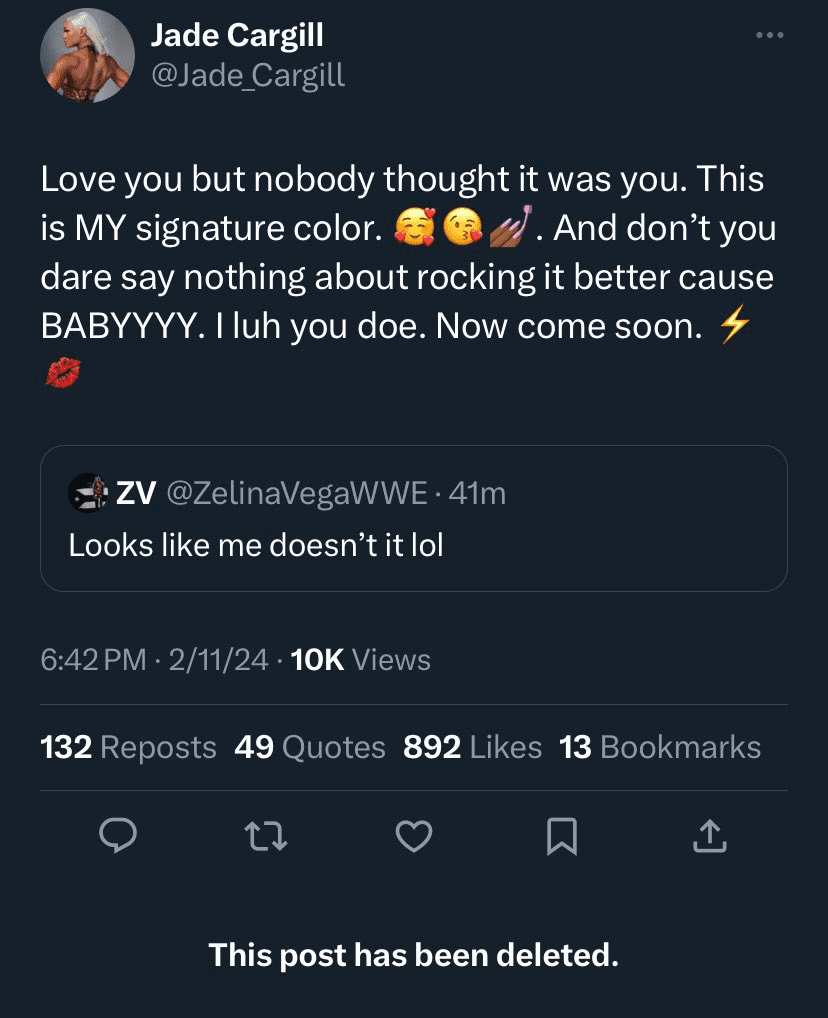Image resolution: width=828 pixels, height=1018 pixels.
Task: Click the 6:42 PM timestamp
Action: [93, 660]
